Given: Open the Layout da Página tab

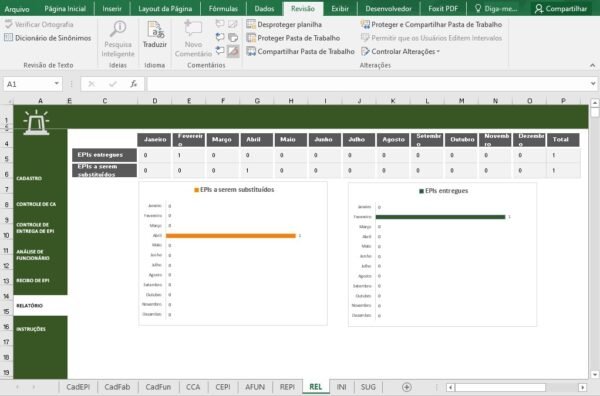Looking at the screenshot, I should (x=165, y=8).
